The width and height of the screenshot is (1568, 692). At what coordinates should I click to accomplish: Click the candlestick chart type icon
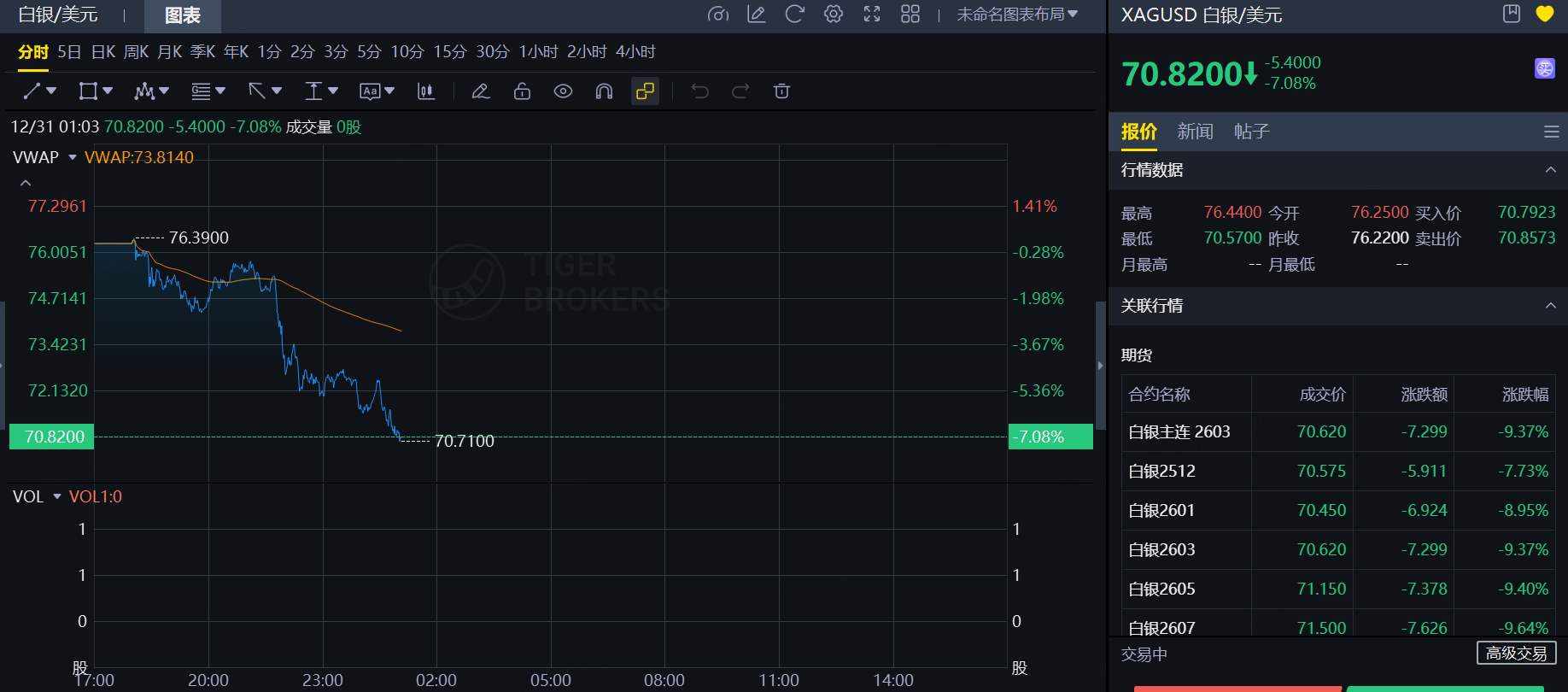(425, 91)
